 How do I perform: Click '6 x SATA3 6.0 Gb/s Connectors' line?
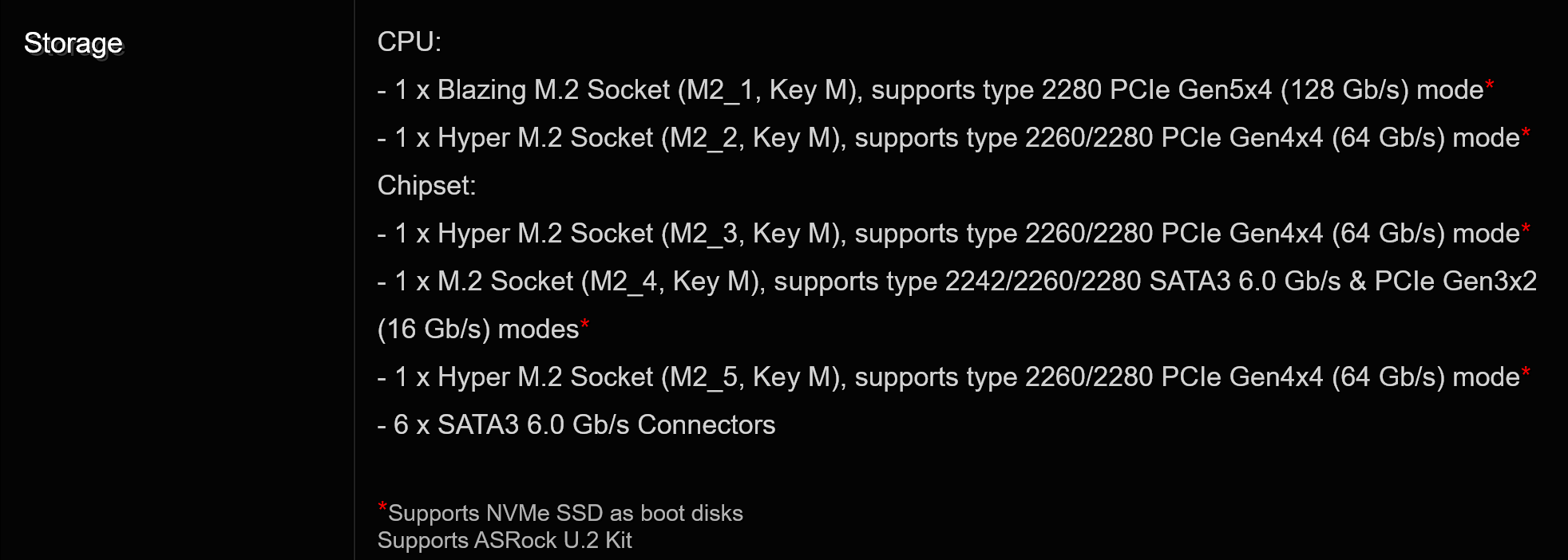(x=576, y=425)
